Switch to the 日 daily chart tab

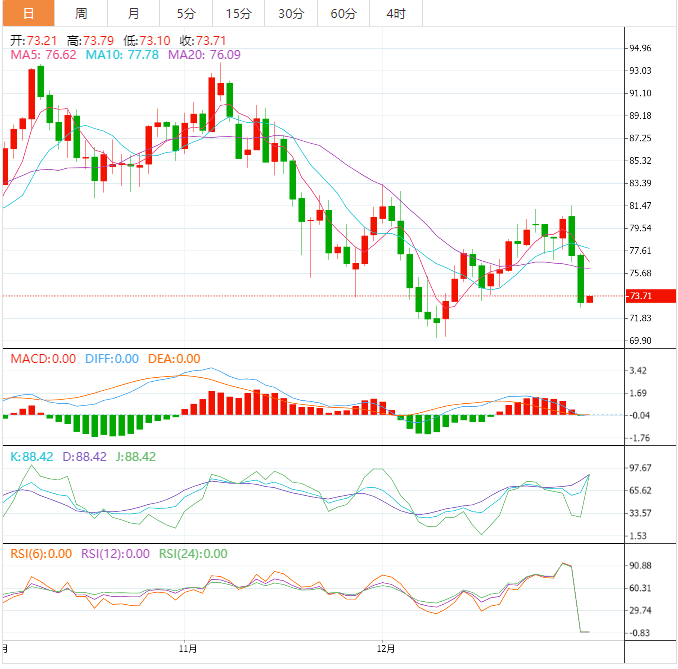click(x=27, y=13)
